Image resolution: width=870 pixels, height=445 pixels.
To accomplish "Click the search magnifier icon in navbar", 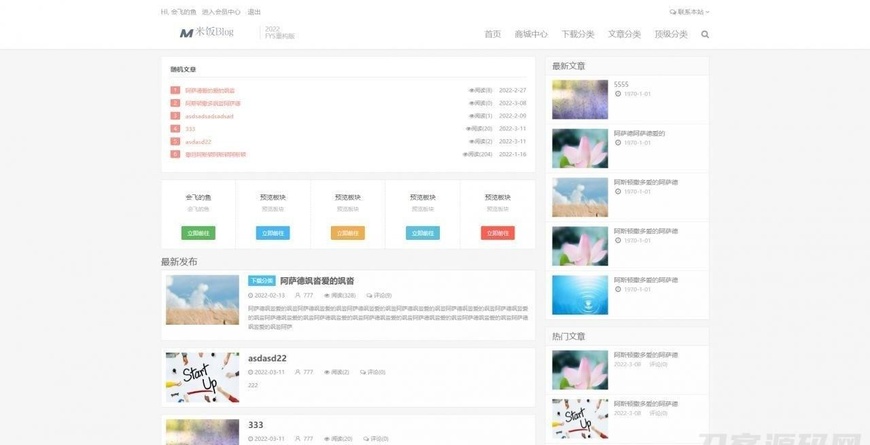I will 705,34.
